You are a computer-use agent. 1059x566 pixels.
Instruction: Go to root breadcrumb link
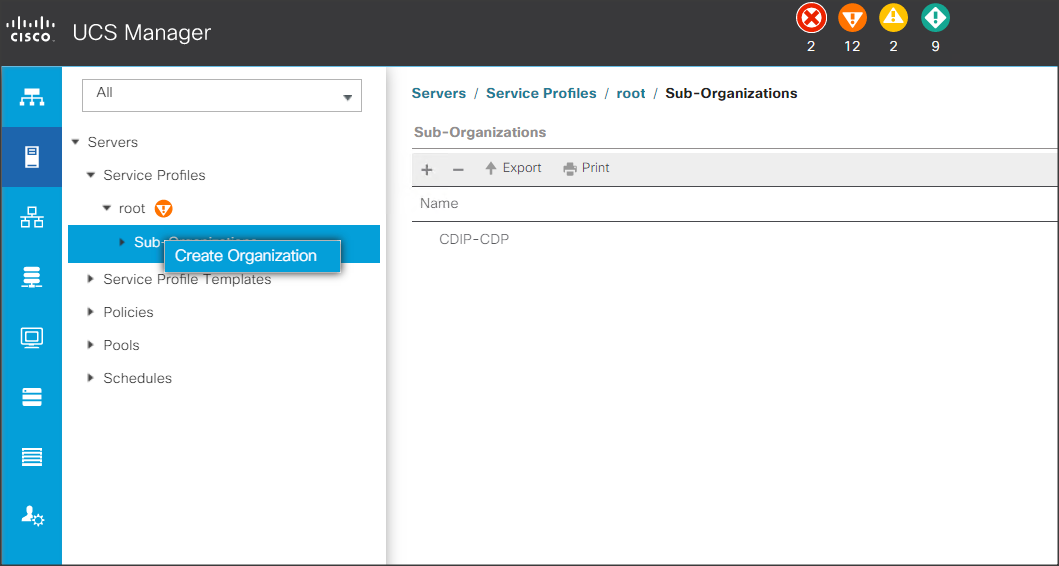click(631, 93)
